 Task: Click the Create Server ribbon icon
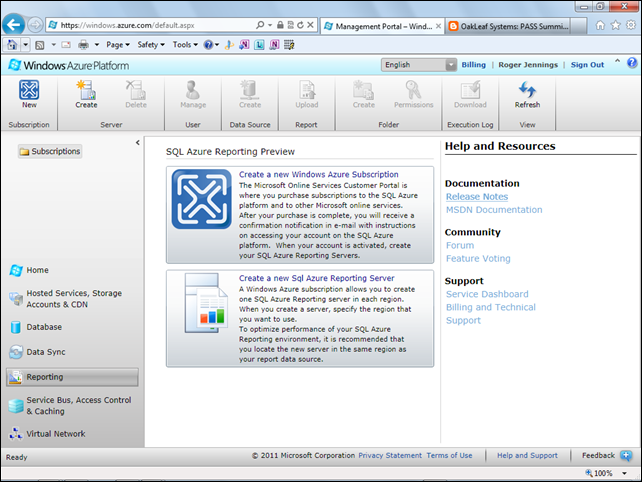(x=86, y=90)
